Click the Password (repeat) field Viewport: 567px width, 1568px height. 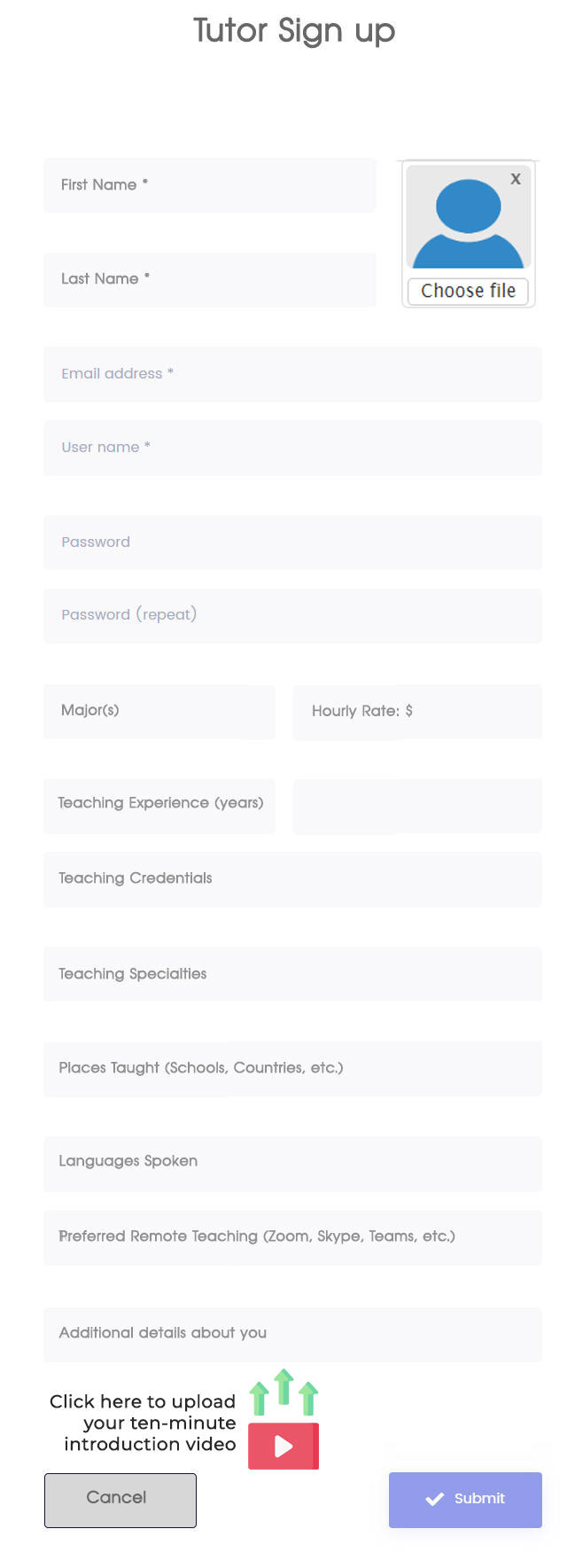click(292, 615)
